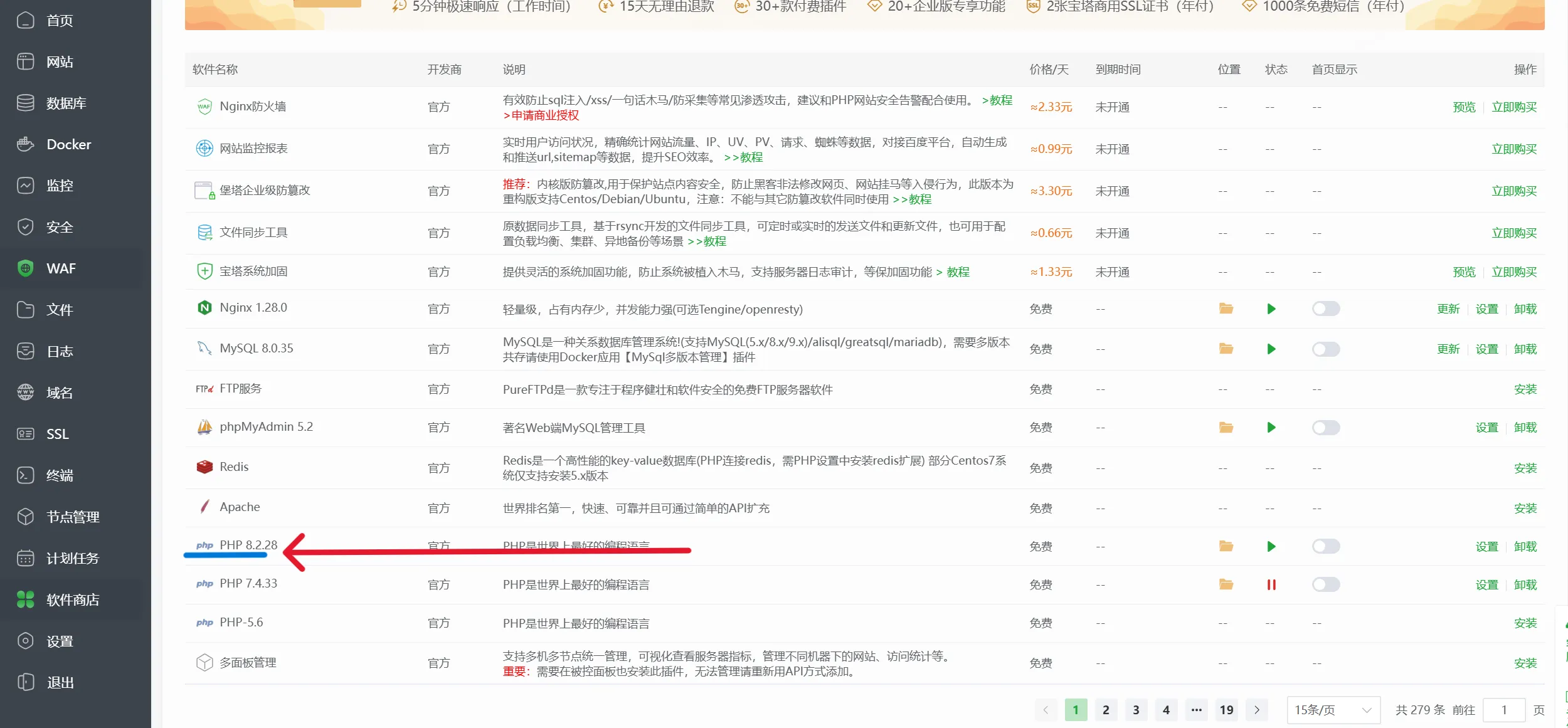1568x728 pixels.
Task: Install Redis via its 安装 link
Action: pyautogui.click(x=1527, y=468)
